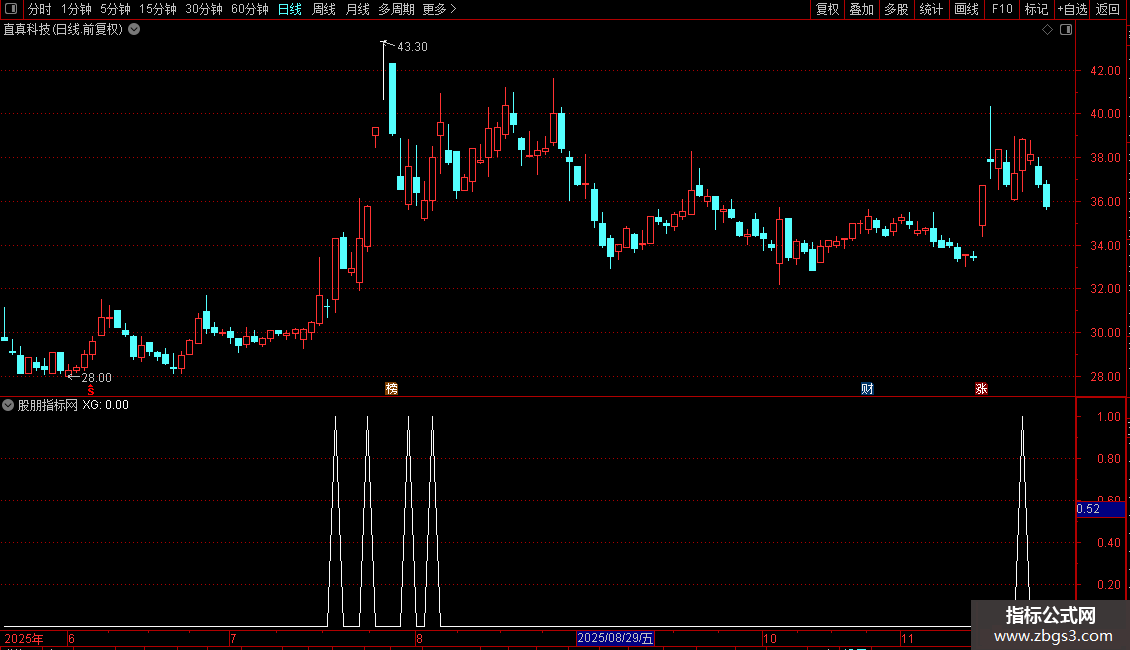Click the 2025/08/29/五 date label
The image size is (1130, 650).
615,638
